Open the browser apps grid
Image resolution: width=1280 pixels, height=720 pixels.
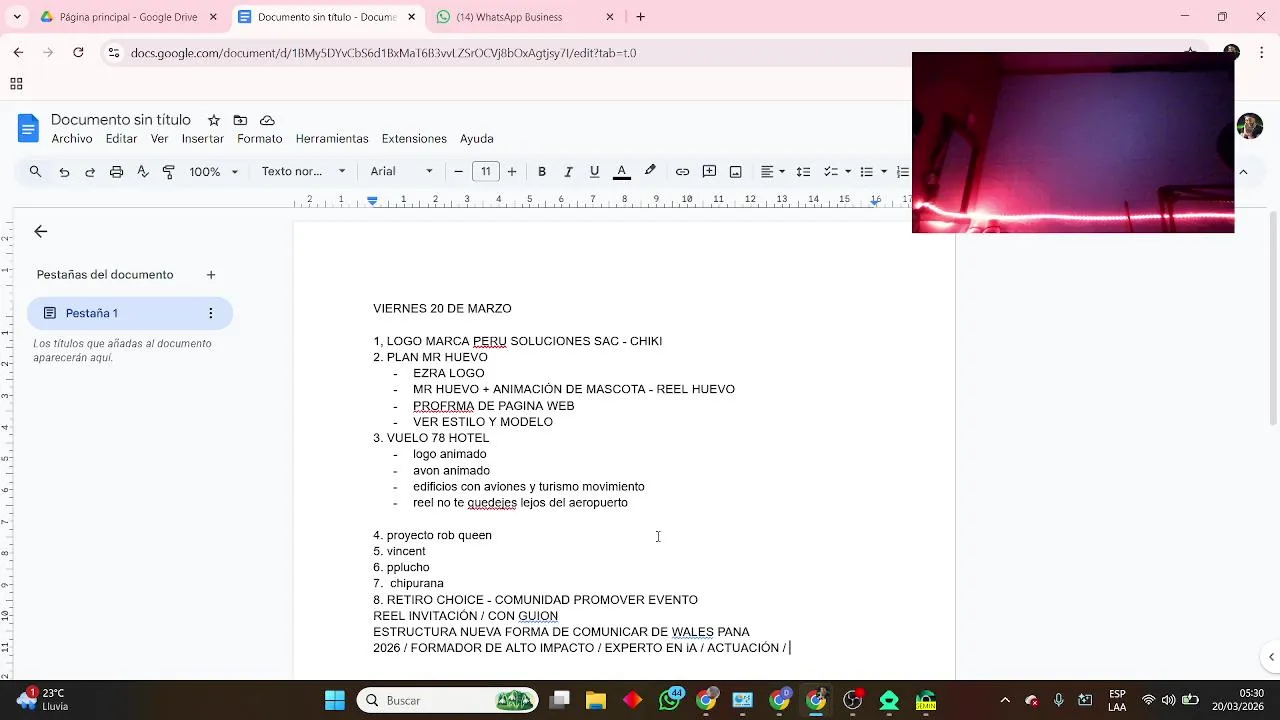(16, 85)
